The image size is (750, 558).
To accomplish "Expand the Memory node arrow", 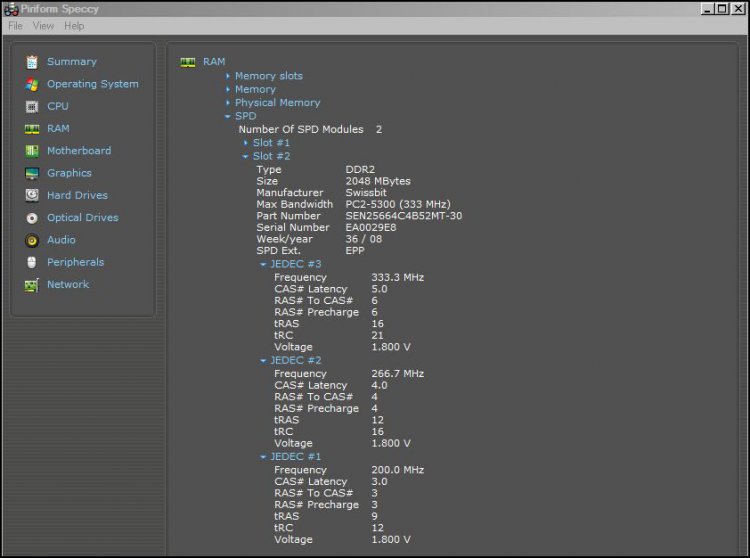I will coord(228,89).
